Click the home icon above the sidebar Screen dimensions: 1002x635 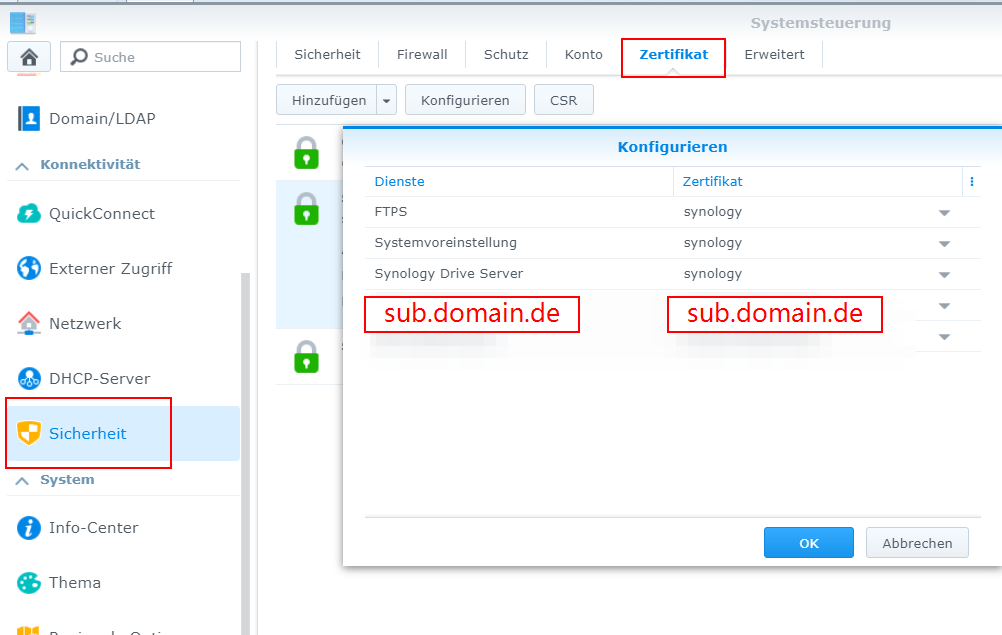click(x=29, y=56)
